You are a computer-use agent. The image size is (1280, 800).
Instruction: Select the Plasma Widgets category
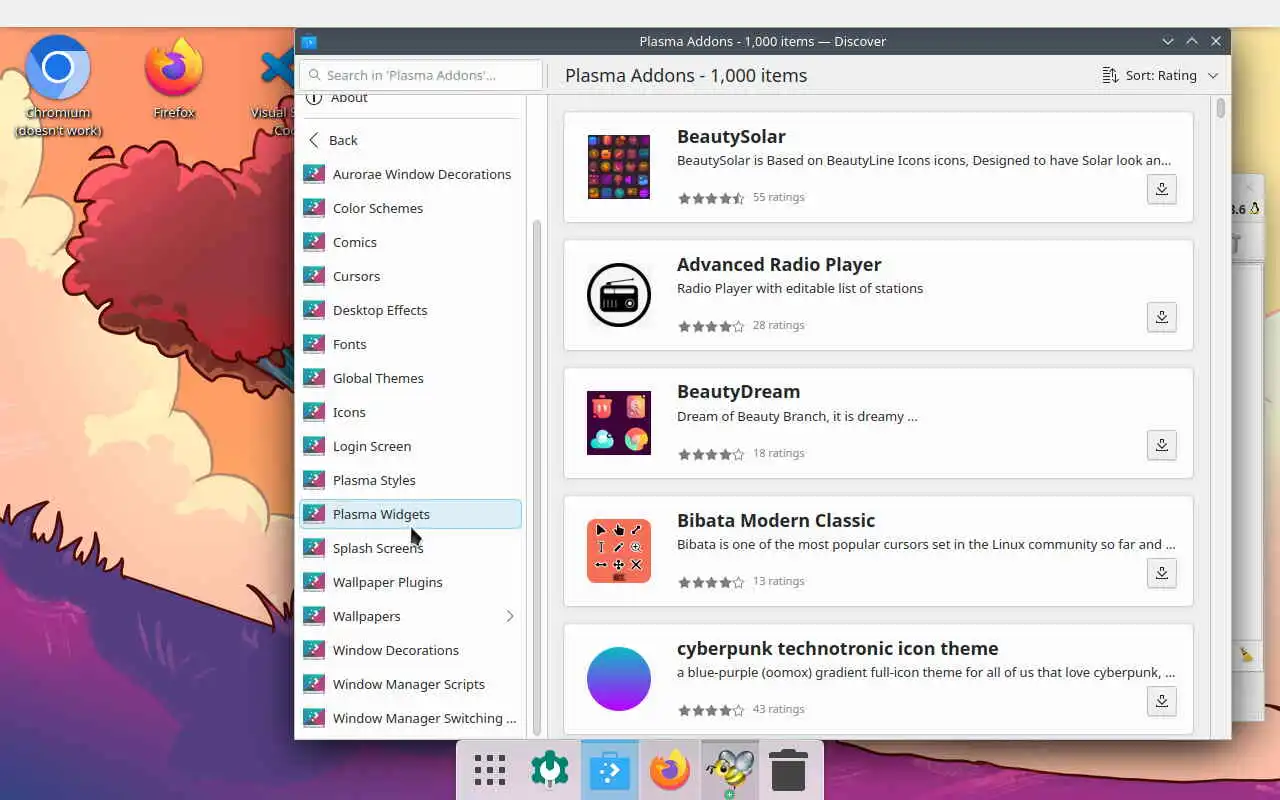coord(410,514)
